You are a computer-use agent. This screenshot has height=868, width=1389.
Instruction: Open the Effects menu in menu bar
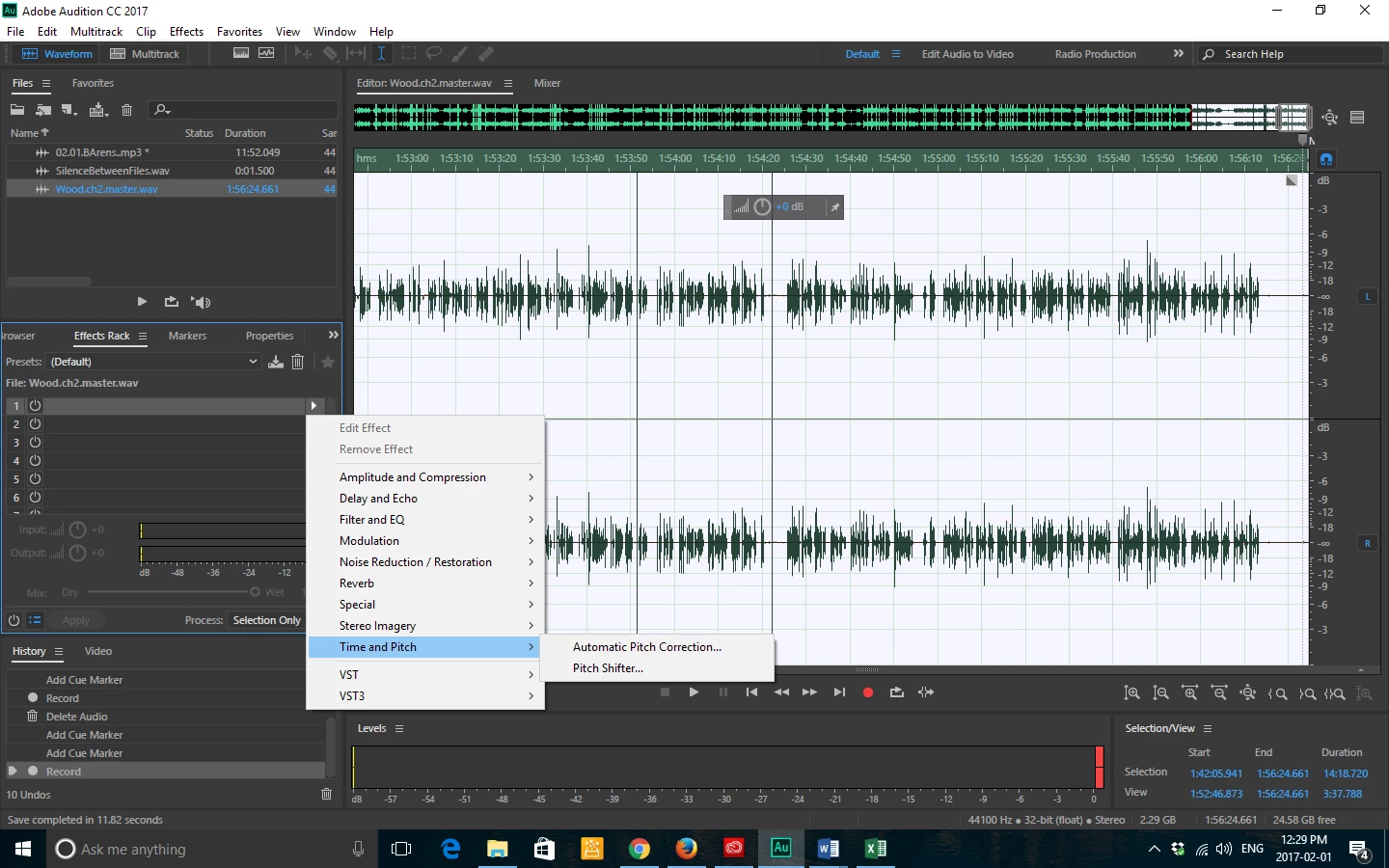[186, 32]
